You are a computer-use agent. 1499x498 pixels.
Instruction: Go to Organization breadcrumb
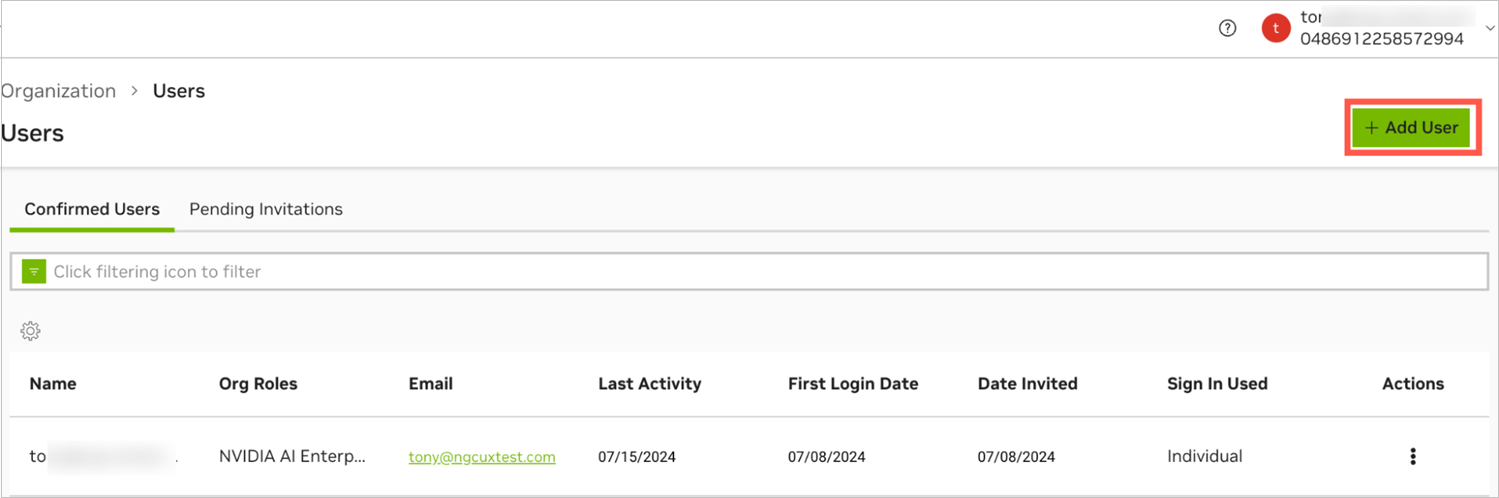pyautogui.click(x=59, y=91)
